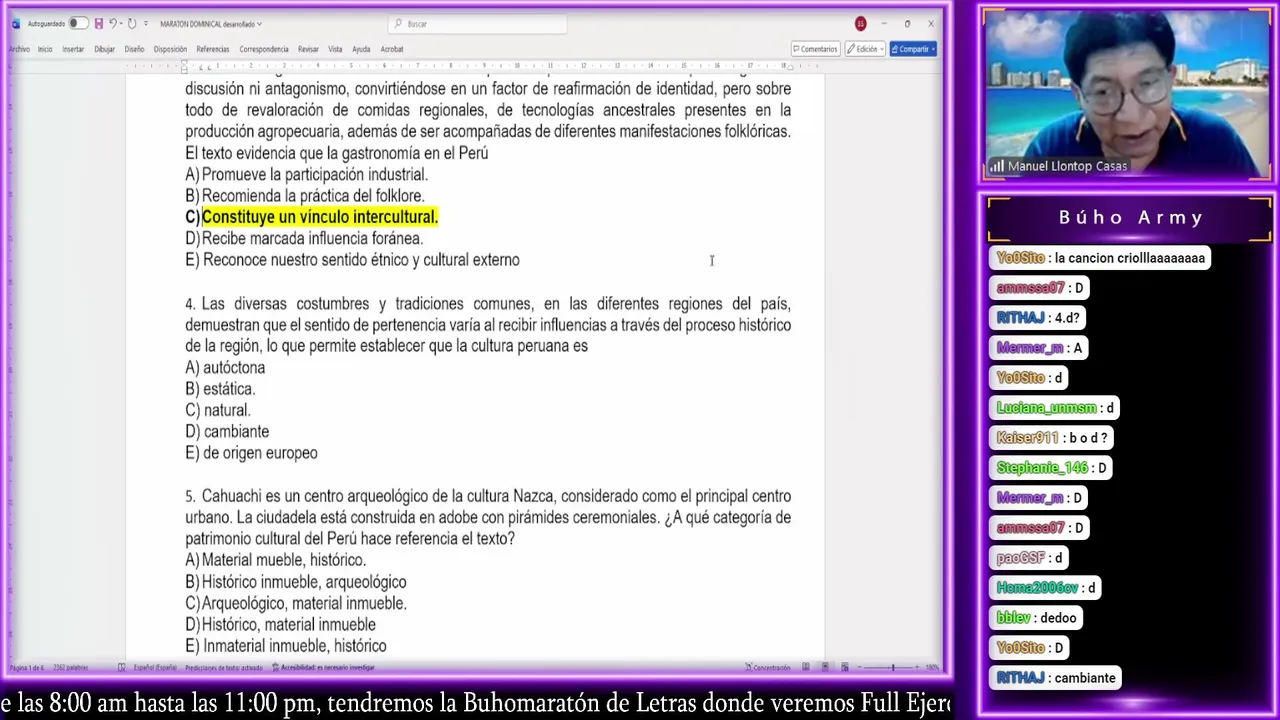This screenshot has height=720, width=1280.
Task: Switch to the Vista tab
Action: [335, 49]
